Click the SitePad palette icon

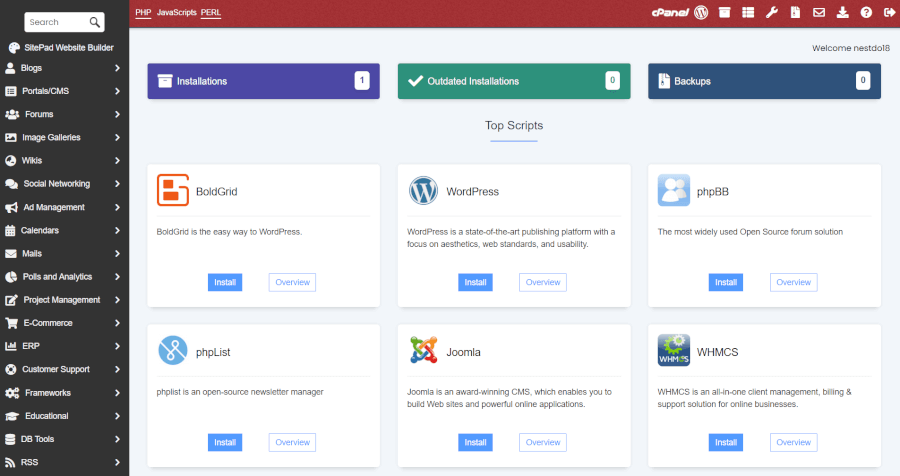tap(14, 48)
